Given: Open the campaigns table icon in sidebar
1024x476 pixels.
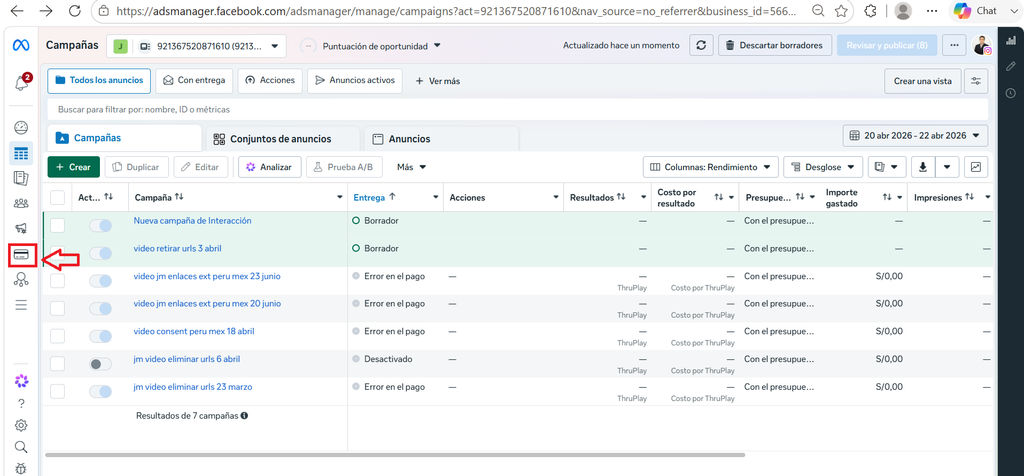Looking at the screenshot, I should click(21, 154).
